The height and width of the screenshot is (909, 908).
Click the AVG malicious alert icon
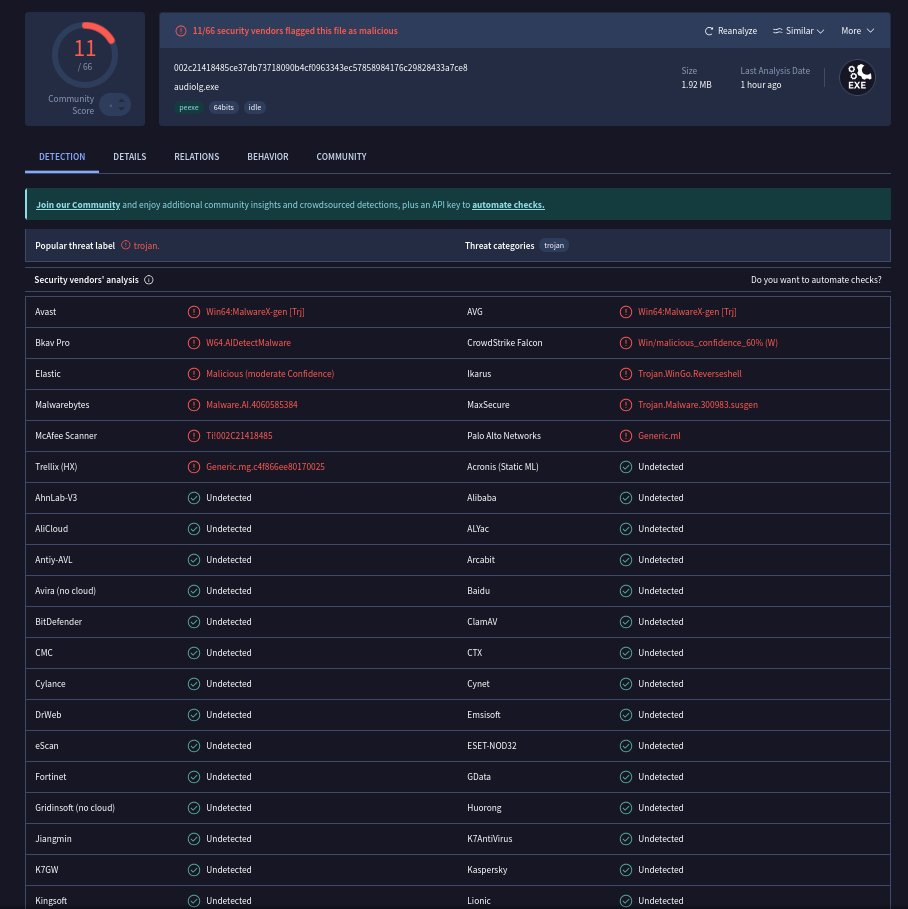click(626, 312)
